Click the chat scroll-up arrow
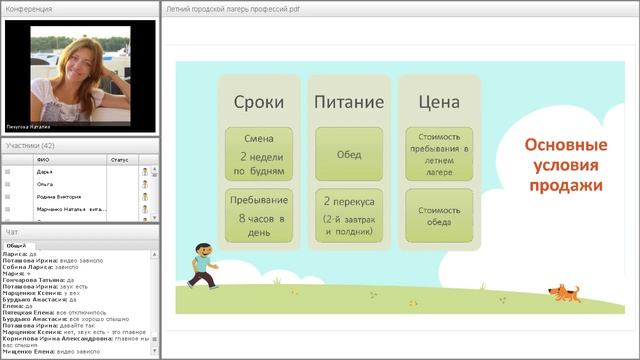 coord(154,254)
